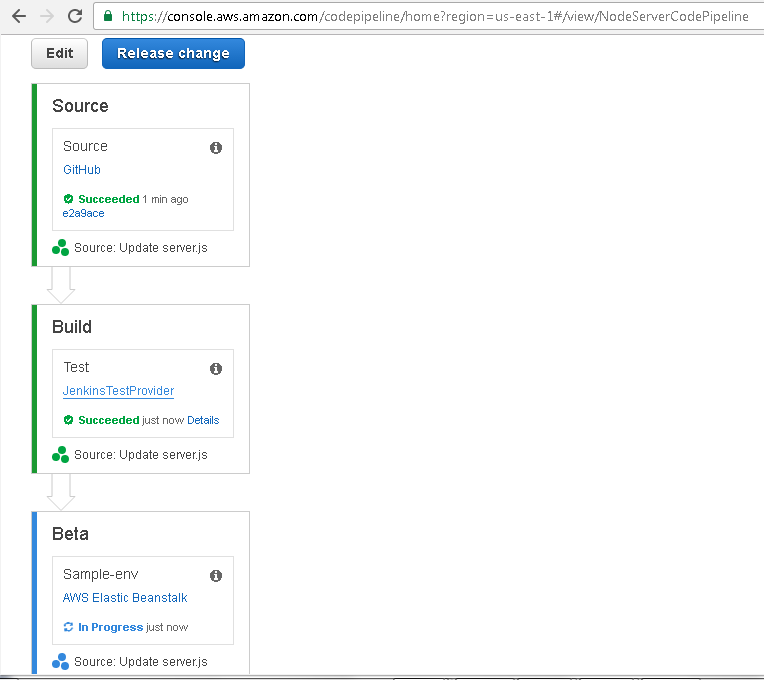Screen dimensions: 764x680
Task: Select the Source stage heading
Action: click(80, 106)
